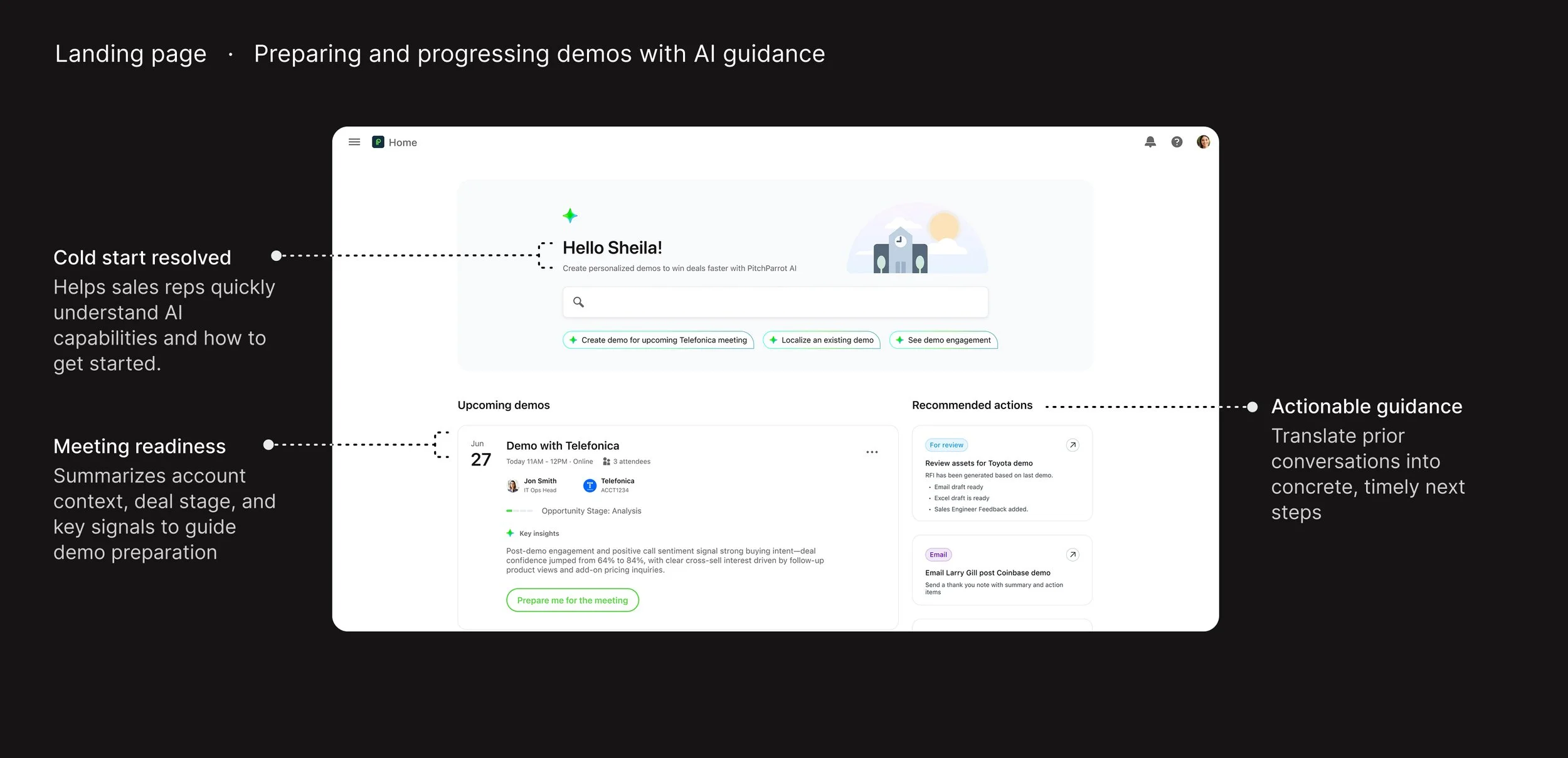Click the For review tag
Viewport: 1568px width, 758px height.
tap(946, 446)
